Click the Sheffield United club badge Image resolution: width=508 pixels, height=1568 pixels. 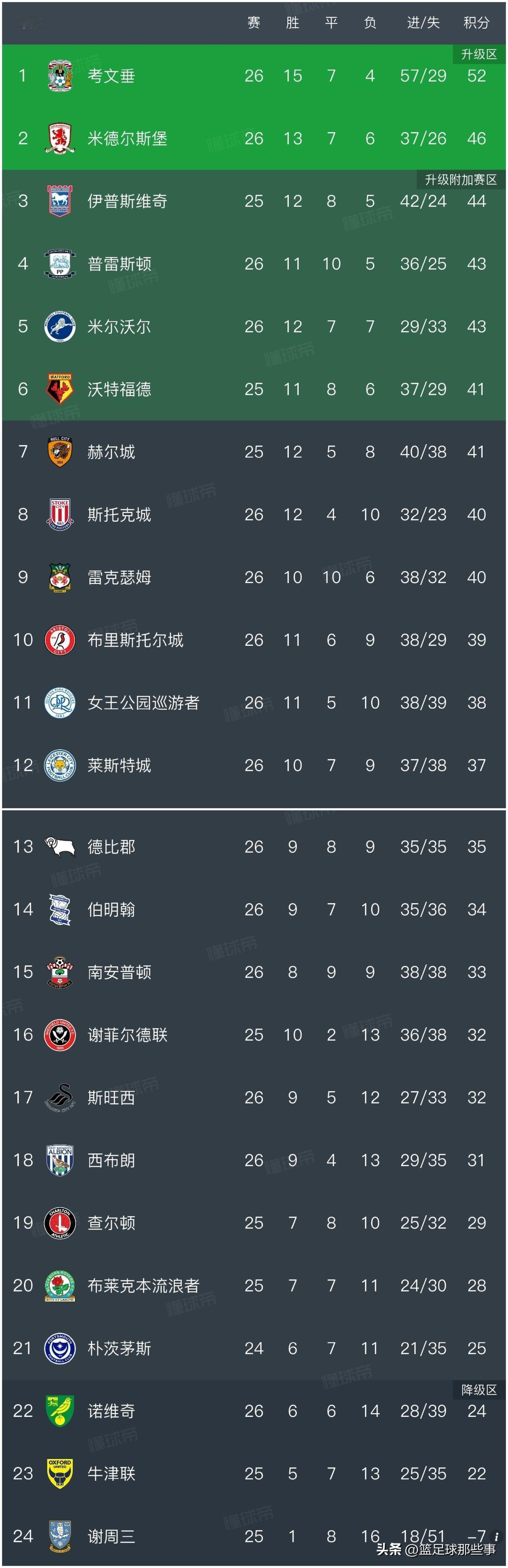point(60,1035)
